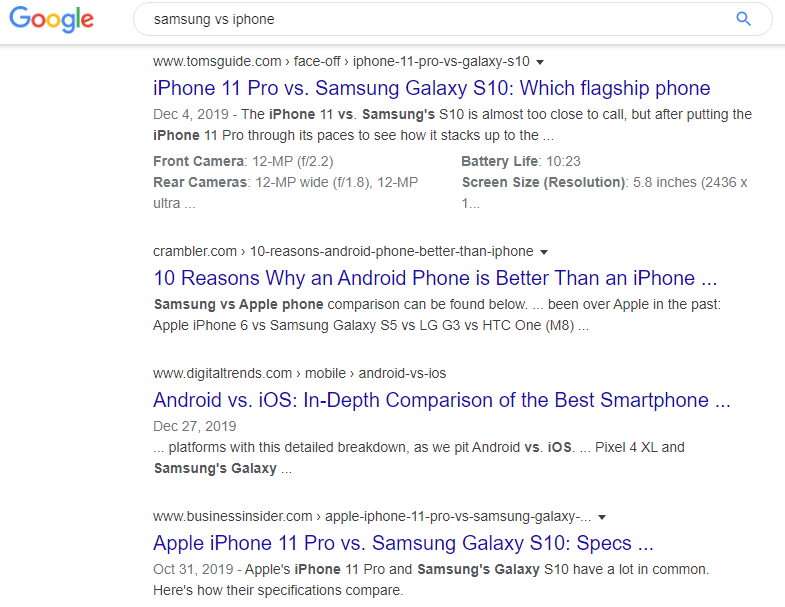The height and width of the screenshot is (607, 785).
Task: Open "iPhone 11 Pro vs. Samsung Galaxy S10: Which flagship phone" result
Action: (431, 88)
